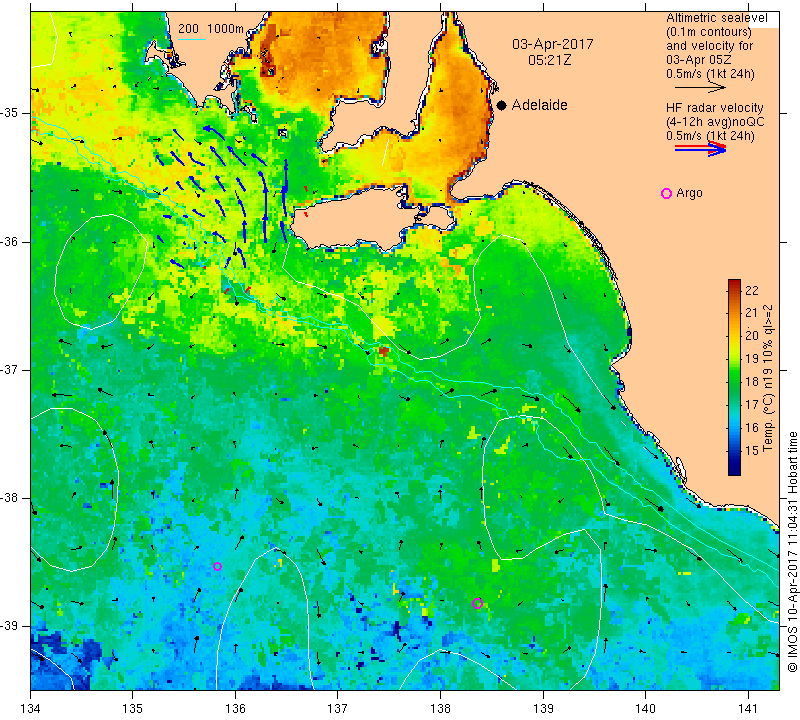Click the 'HF radar velocity' legend heading
Image resolution: width=800 pixels, height=720 pixels.
714,108
